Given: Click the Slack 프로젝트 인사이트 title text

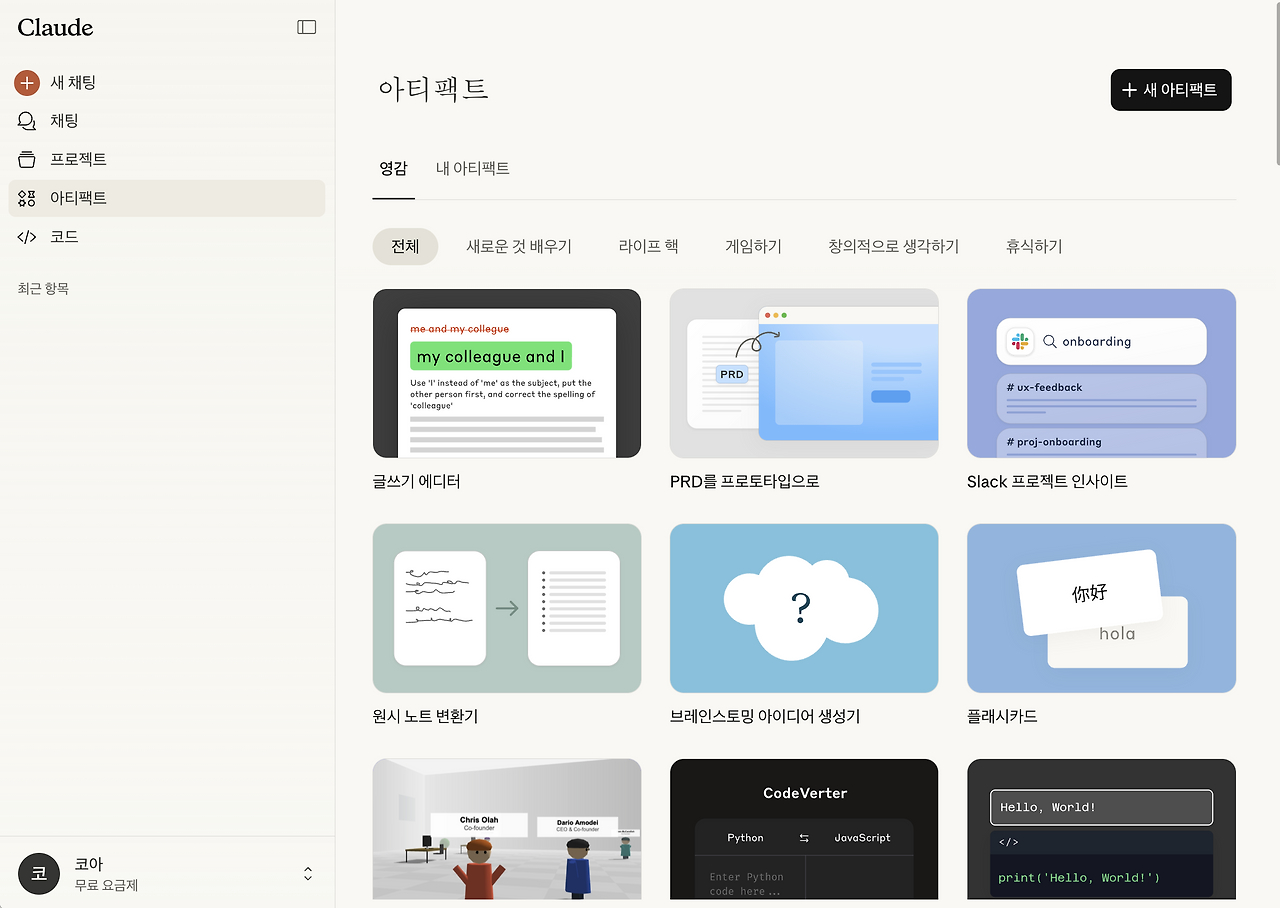Looking at the screenshot, I should [x=1047, y=482].
